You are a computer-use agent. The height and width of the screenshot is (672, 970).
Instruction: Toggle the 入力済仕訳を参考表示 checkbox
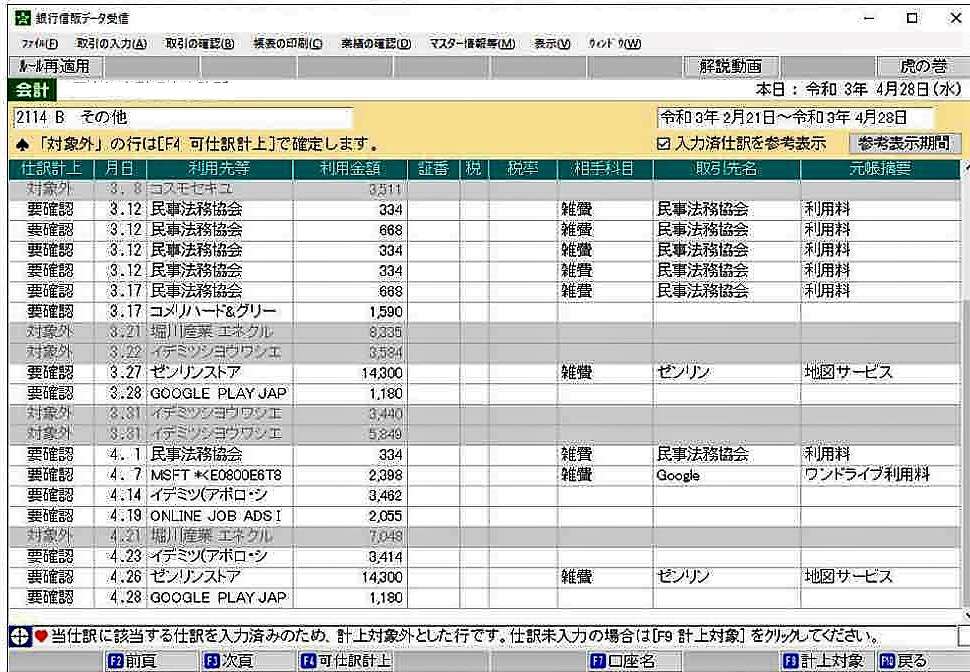pos(664,144)
